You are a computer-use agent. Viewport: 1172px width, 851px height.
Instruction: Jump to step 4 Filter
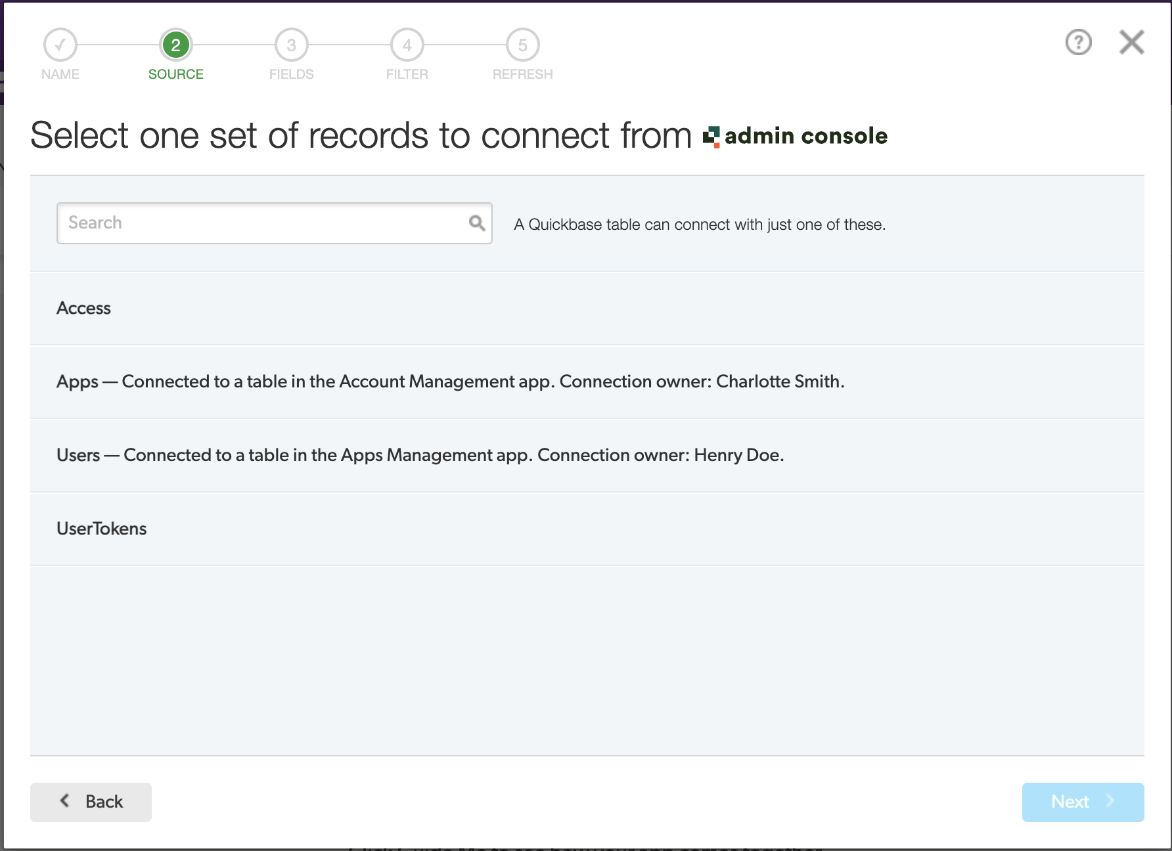click(x=407, y=45)
